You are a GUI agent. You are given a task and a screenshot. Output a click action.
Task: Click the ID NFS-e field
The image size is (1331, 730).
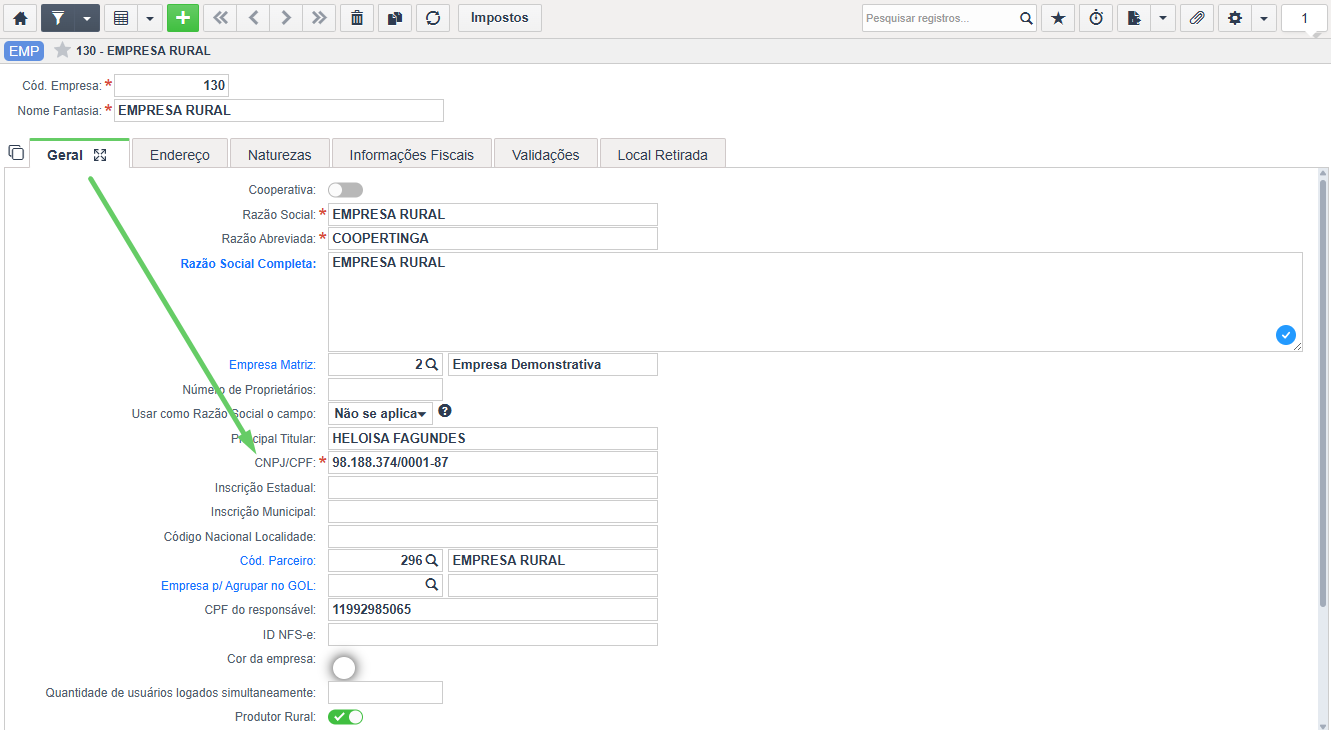coord(493,634)
